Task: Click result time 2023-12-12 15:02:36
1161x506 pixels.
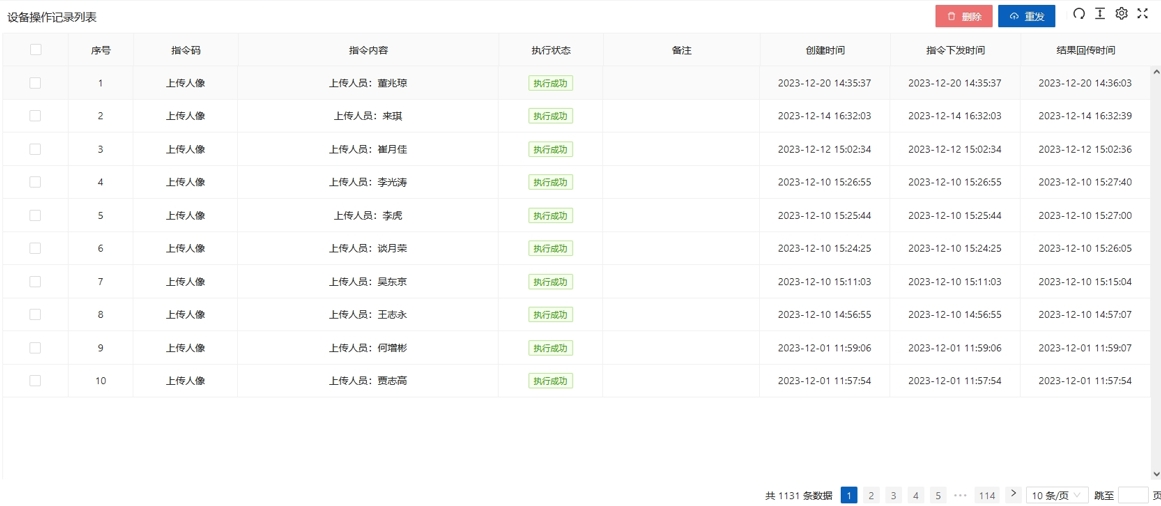Action: click(1085, 149)
